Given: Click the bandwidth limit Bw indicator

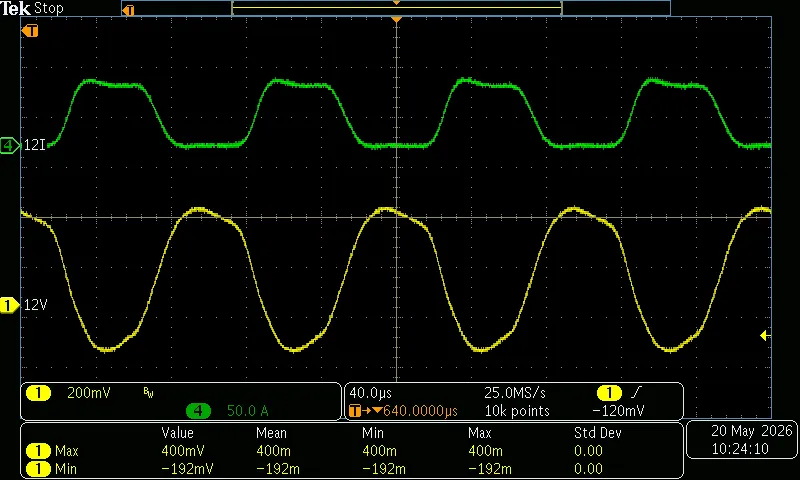Looking at the screenshot, I should [x=148, y=392].
